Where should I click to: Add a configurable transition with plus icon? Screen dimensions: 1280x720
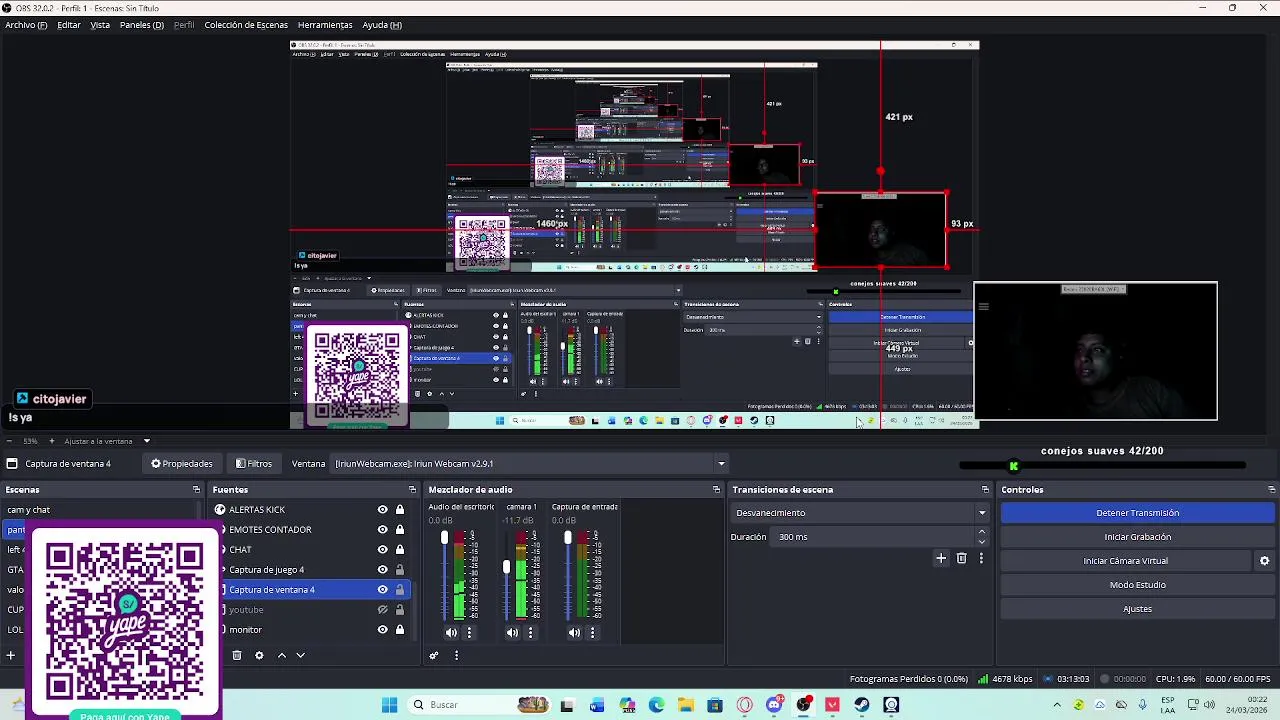[941, 558]
